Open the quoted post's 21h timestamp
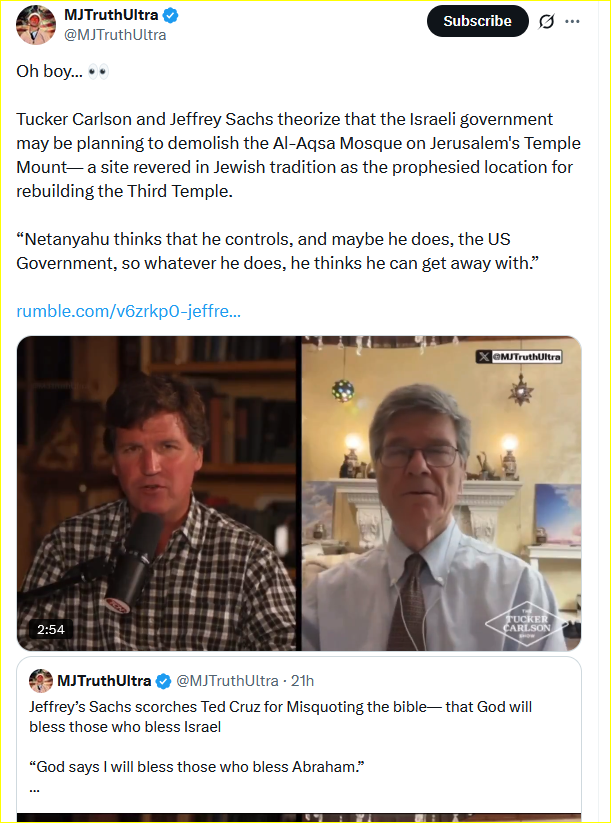Image resolution: width=611 pixels, height=823 pixels. click(302, 681)
